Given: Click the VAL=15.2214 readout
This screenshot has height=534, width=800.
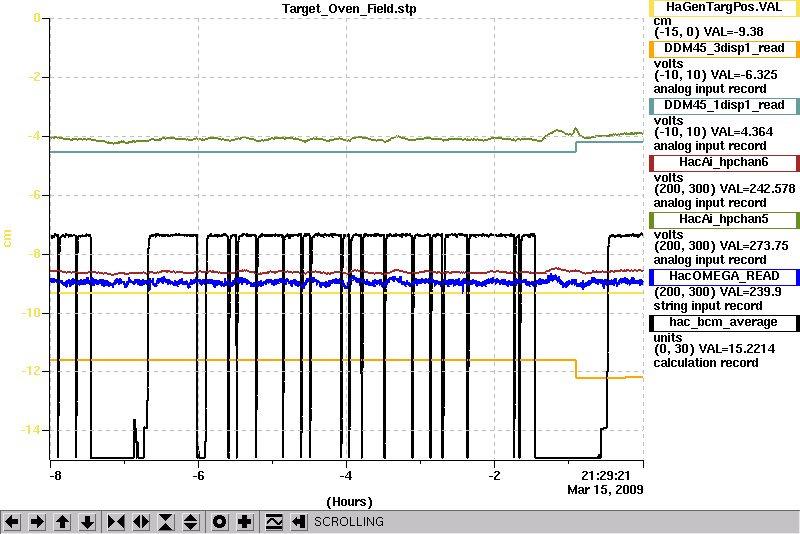Looking at the screenshot, I should pyautogui.click(x=737, y=349).
